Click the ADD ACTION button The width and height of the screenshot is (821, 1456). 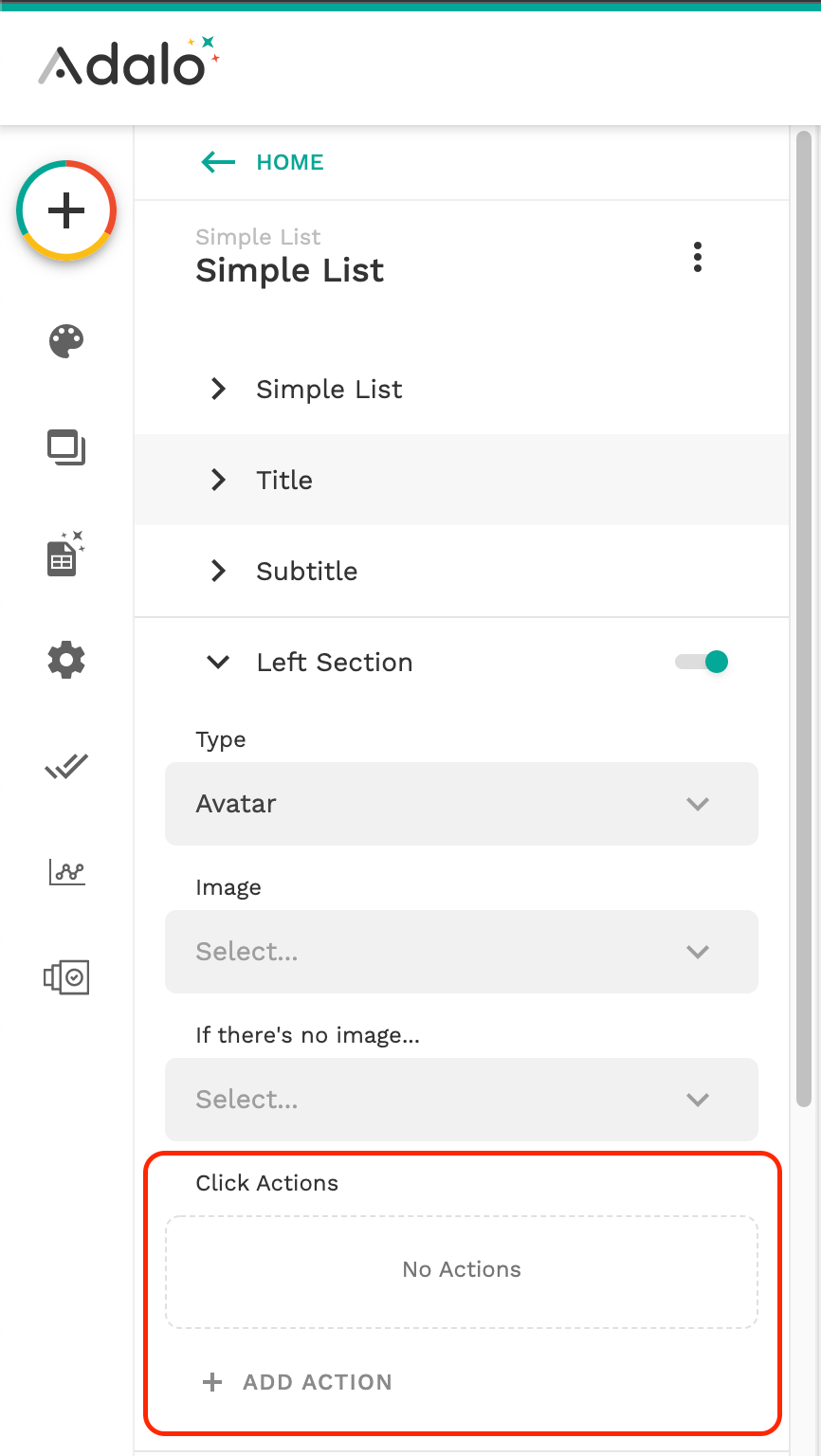point(298,1382)
